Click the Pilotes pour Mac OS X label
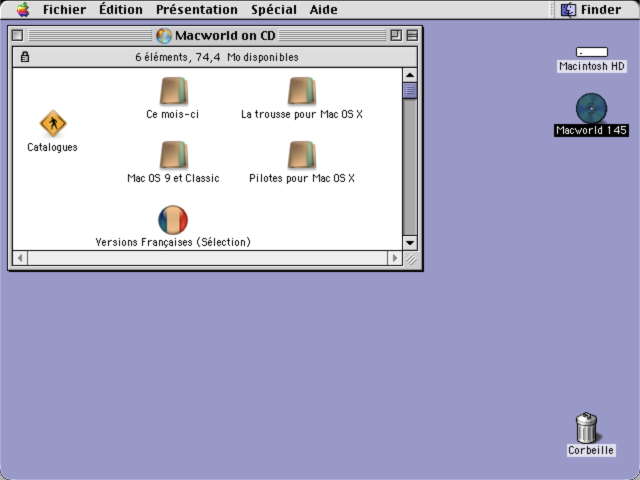Screen dimensions: 640x480 [302, 178]
